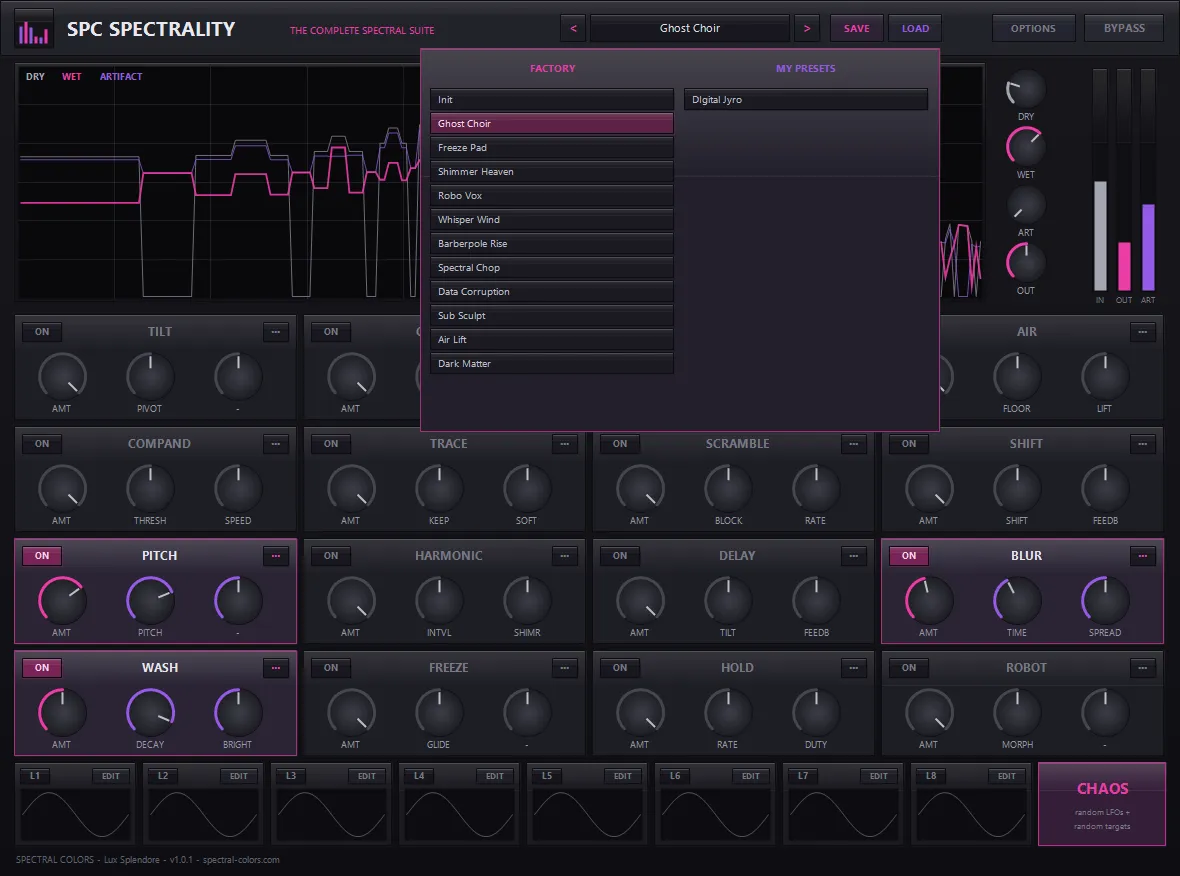Load the Dark Matter preset
The image size is (1180, 876).
(552, 364)
